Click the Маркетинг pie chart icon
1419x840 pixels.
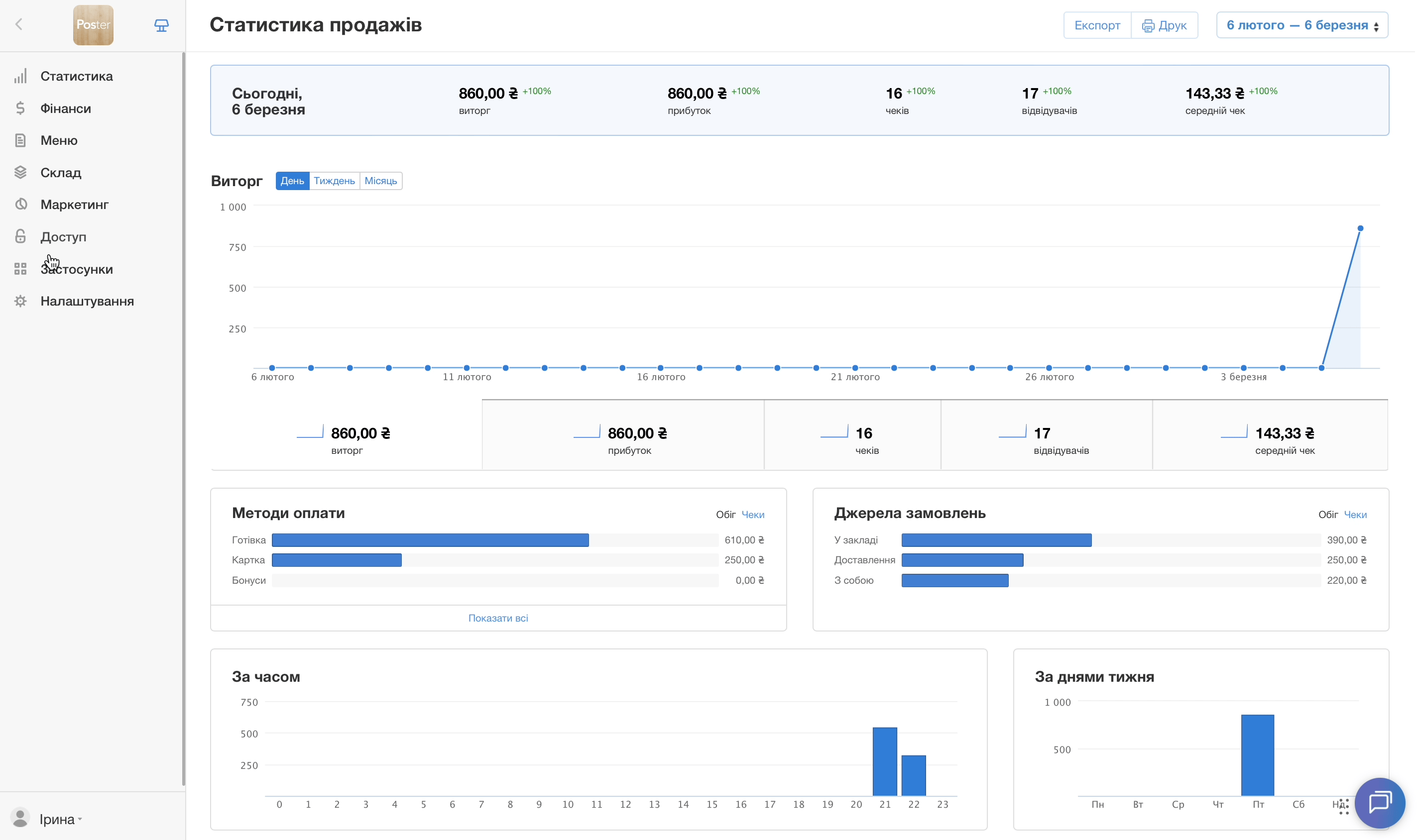(20, 205)
